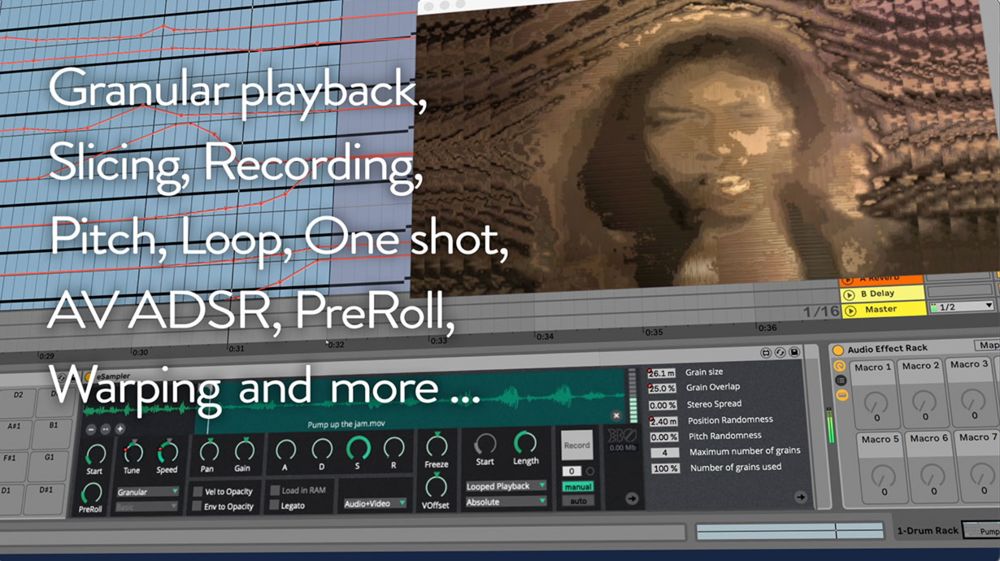The height and width of the screenshot is (561, 1000).
Task: Show the rack chain list with the dark icon
Action: pos(841,380)
